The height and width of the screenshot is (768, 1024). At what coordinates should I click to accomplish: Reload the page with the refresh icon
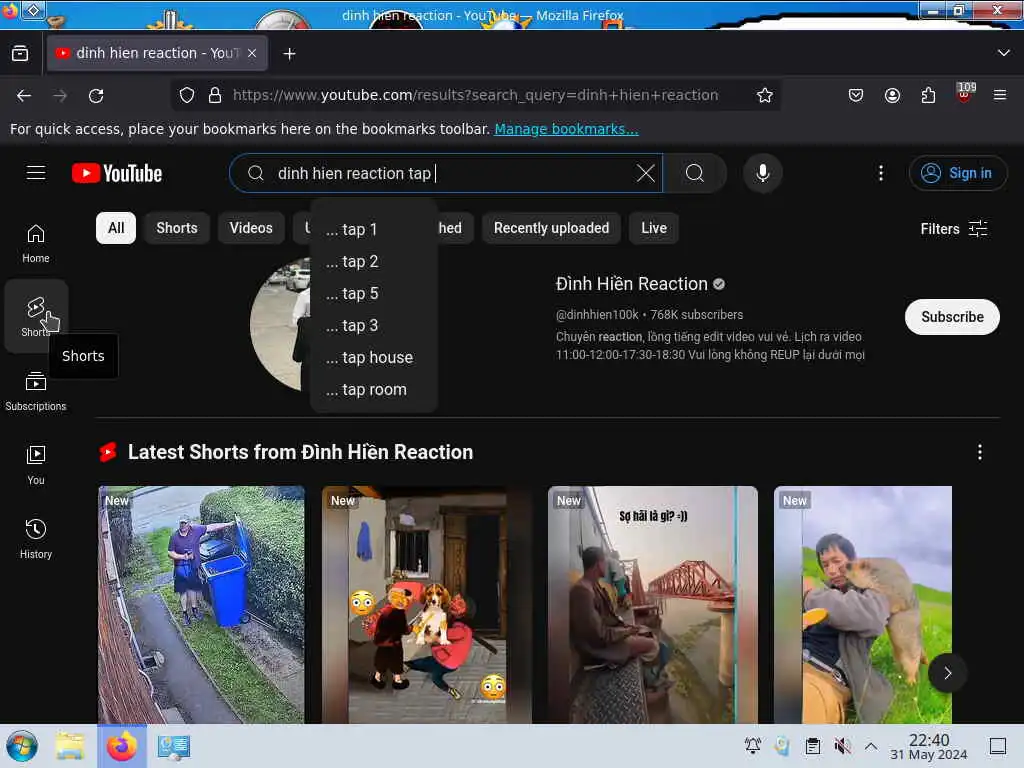(96, 95)
